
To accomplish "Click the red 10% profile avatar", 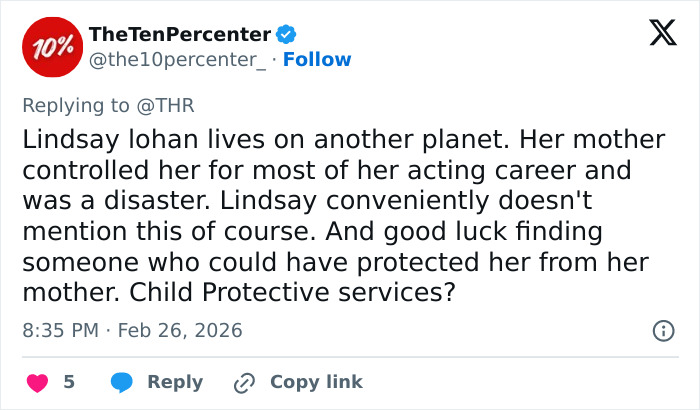I will point(49,47).
